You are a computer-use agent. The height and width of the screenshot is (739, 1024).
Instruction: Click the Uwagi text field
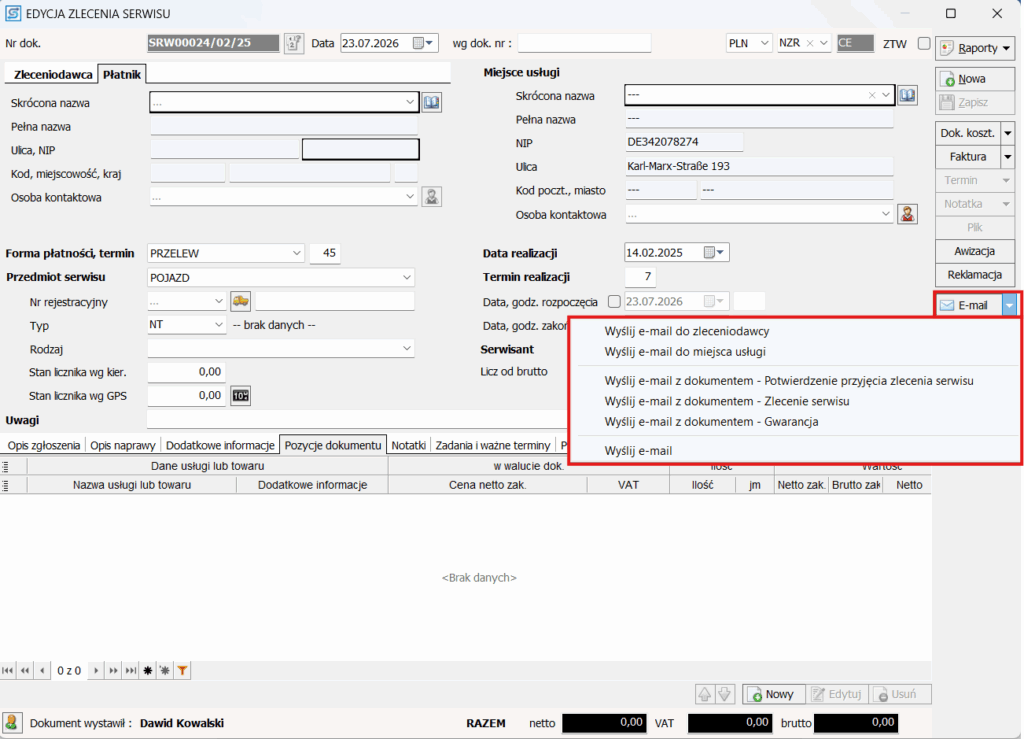coord(357,420)
